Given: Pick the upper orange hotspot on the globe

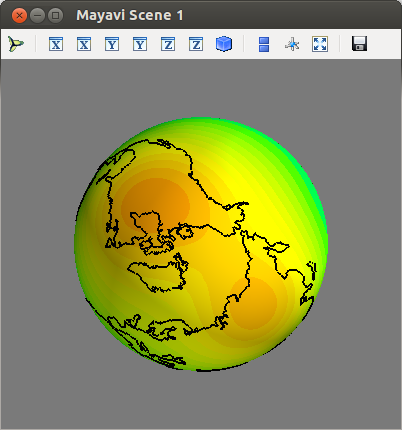Looking at the screenshot, I should (155, 207).
